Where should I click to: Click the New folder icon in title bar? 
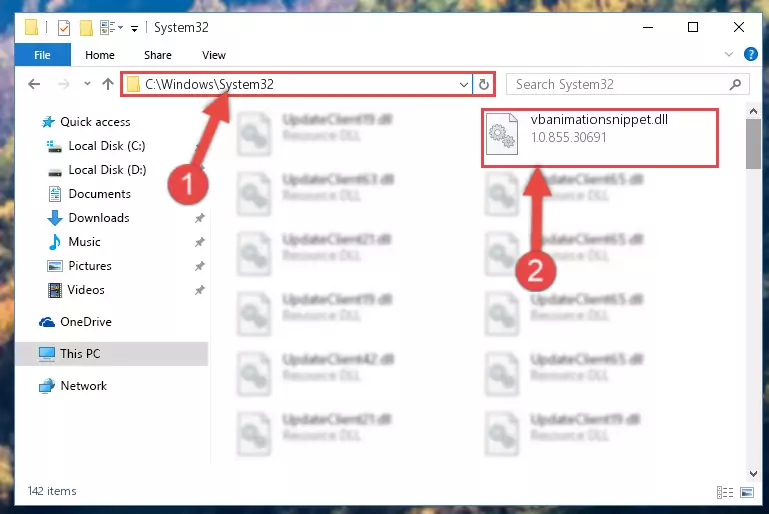(x=86, y=27)
